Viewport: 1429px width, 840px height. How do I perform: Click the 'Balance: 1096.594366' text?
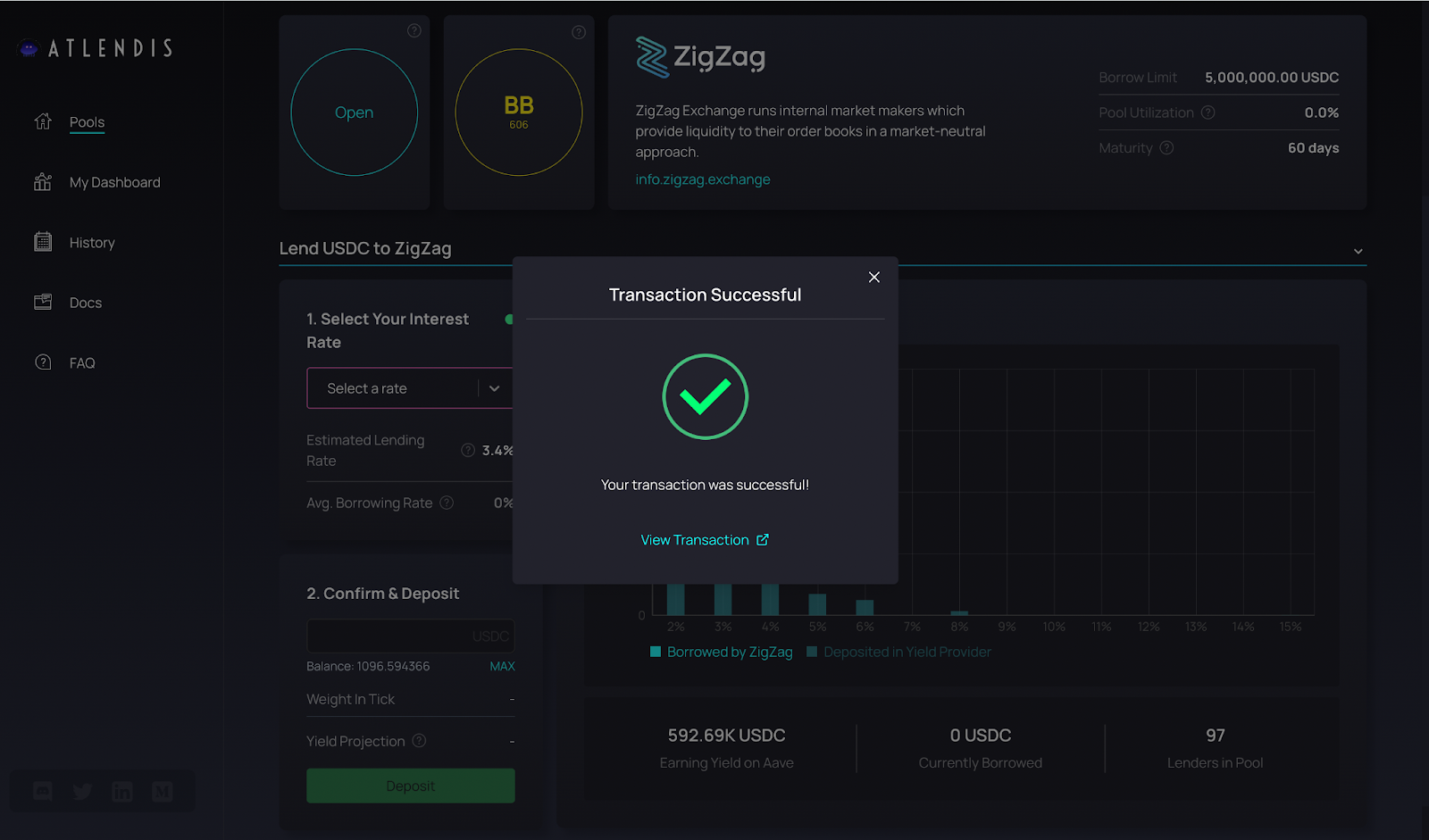coord(368,667)
